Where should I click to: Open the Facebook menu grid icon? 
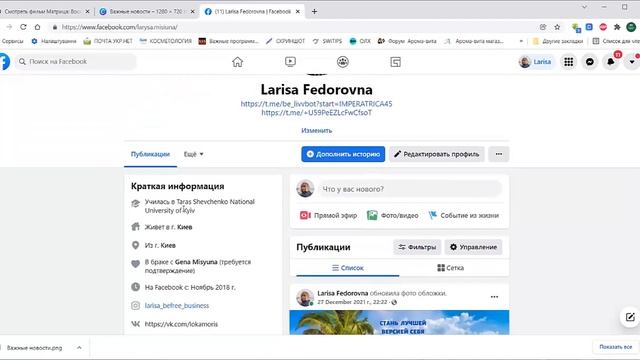point(569,62)
